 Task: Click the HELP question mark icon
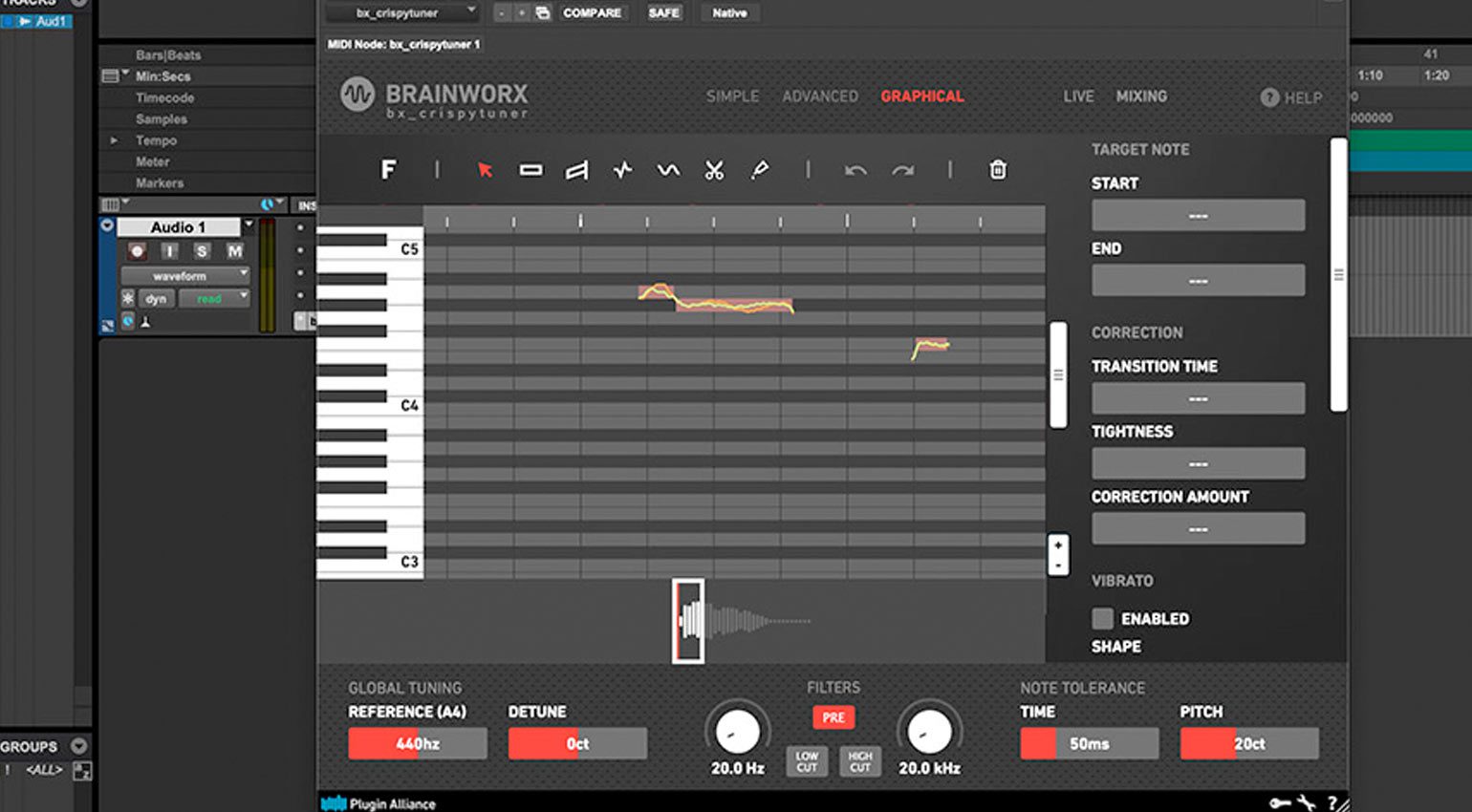[x=1269, y=97]
